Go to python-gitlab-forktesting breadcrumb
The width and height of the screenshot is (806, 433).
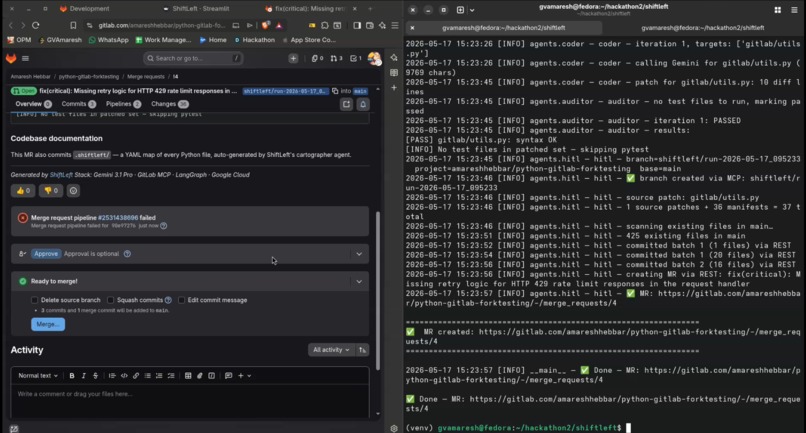[x=88, y=77]
